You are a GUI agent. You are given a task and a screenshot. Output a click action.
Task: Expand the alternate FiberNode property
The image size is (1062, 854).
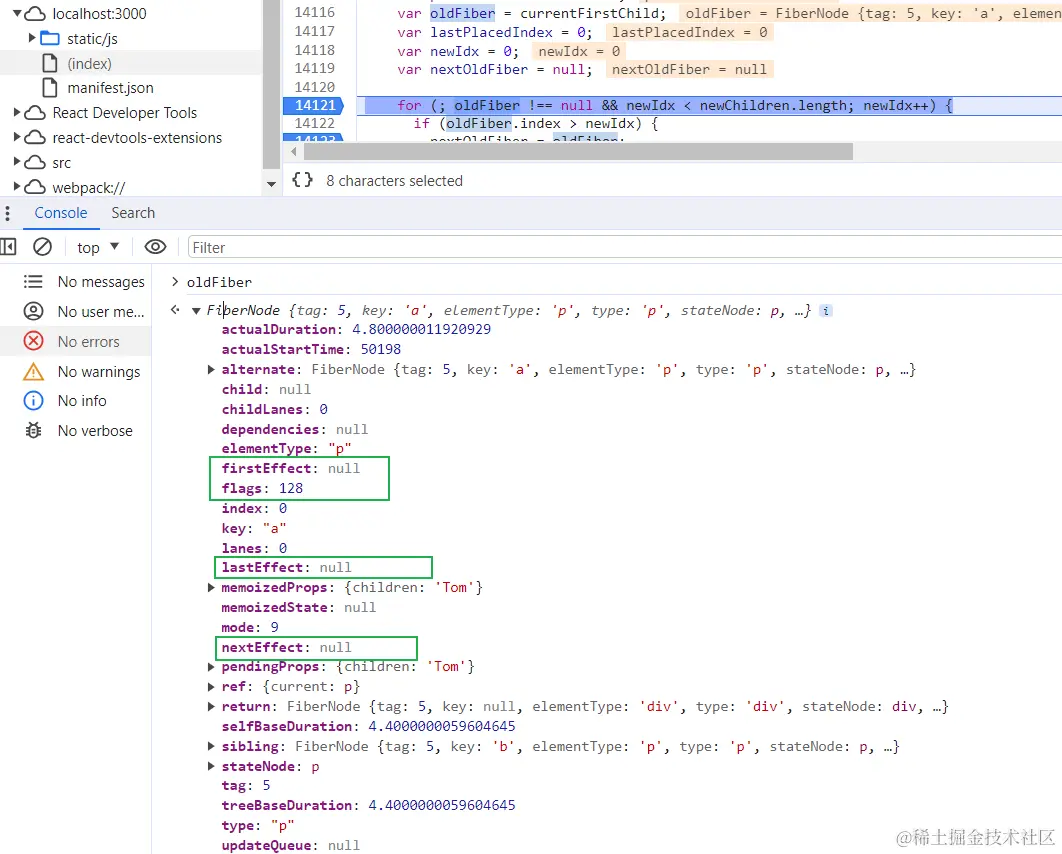(211, 369)
